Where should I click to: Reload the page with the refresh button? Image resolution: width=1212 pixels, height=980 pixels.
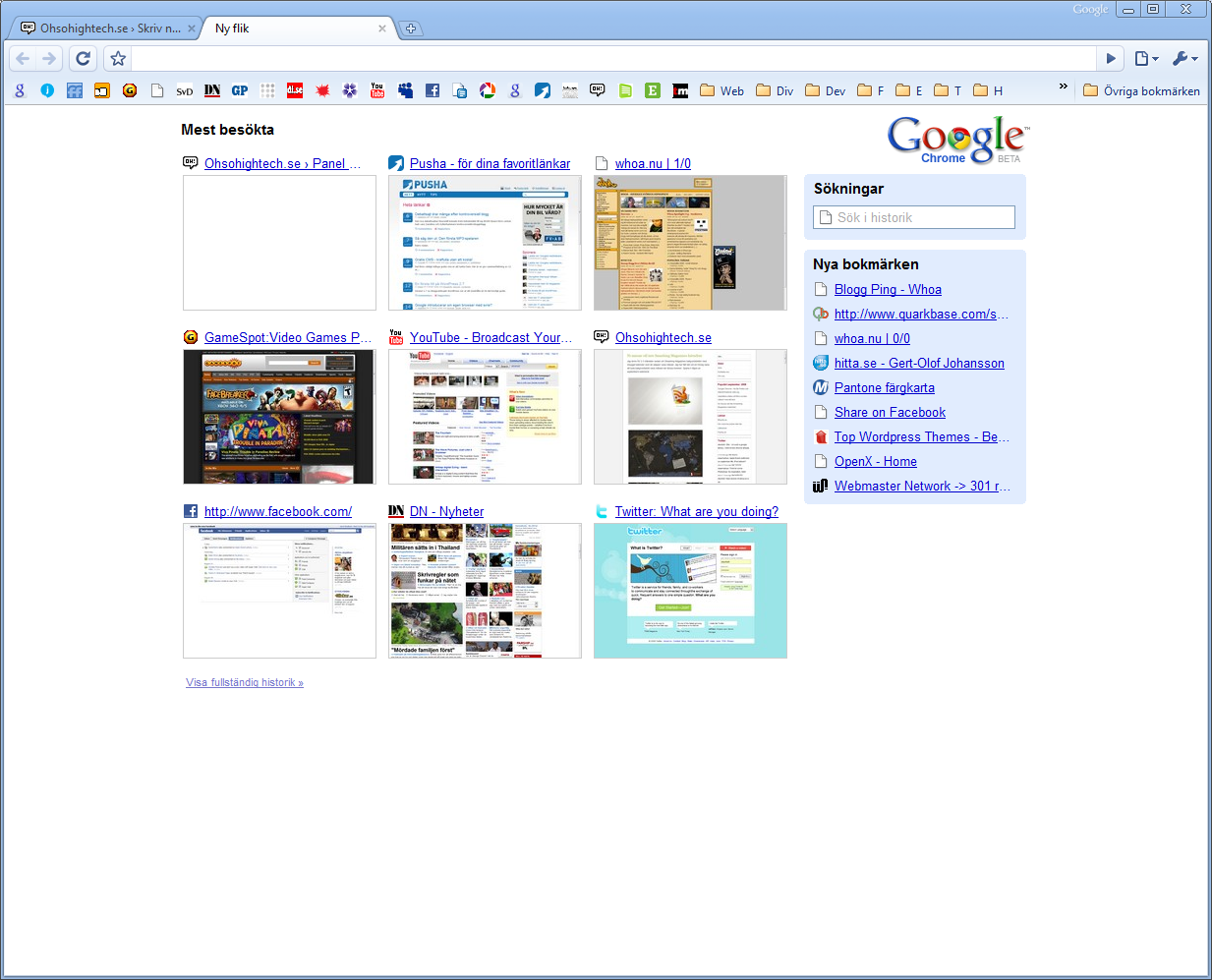tap(84, 59)
